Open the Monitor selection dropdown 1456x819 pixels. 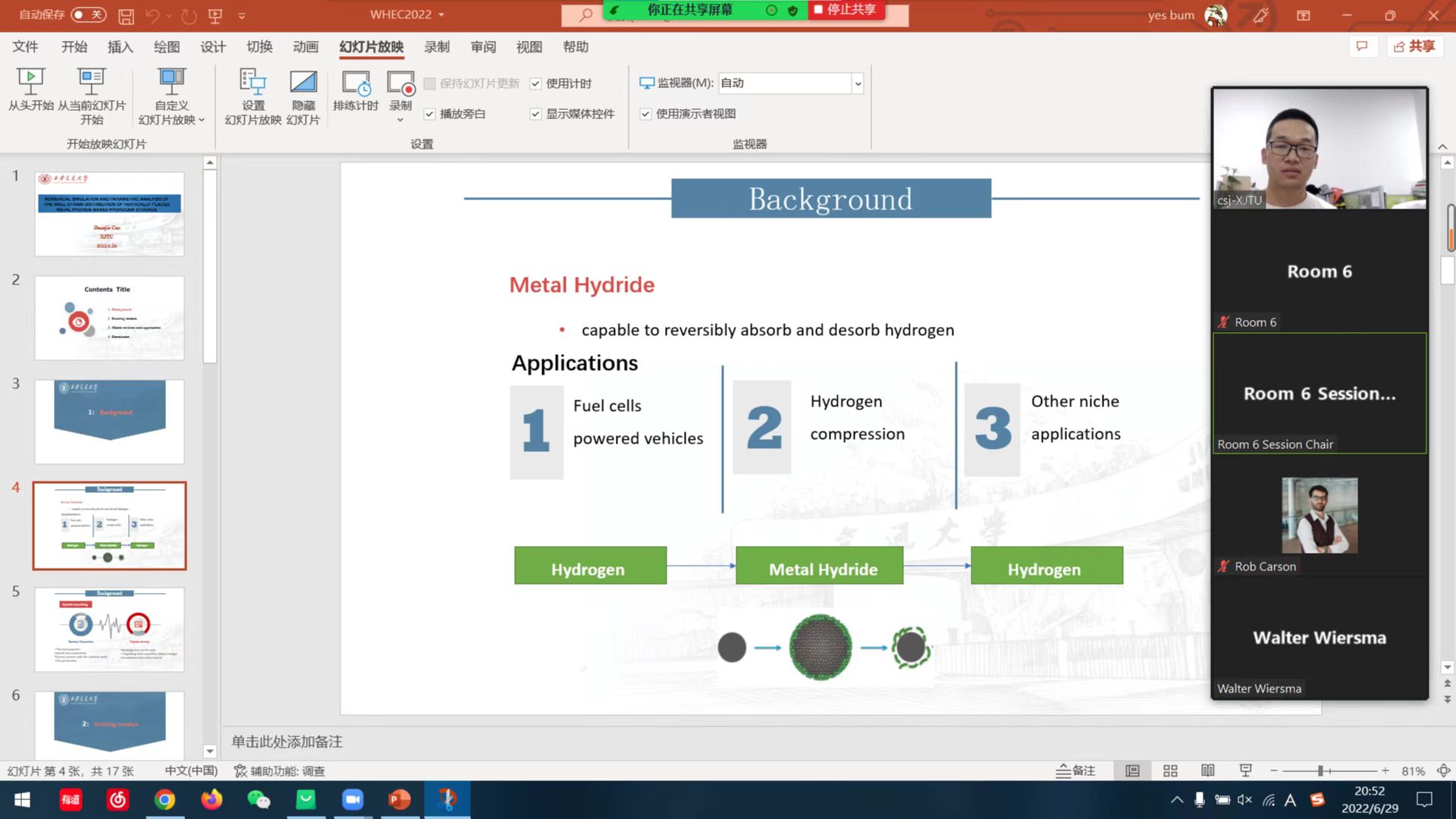[x=858, y=83]
